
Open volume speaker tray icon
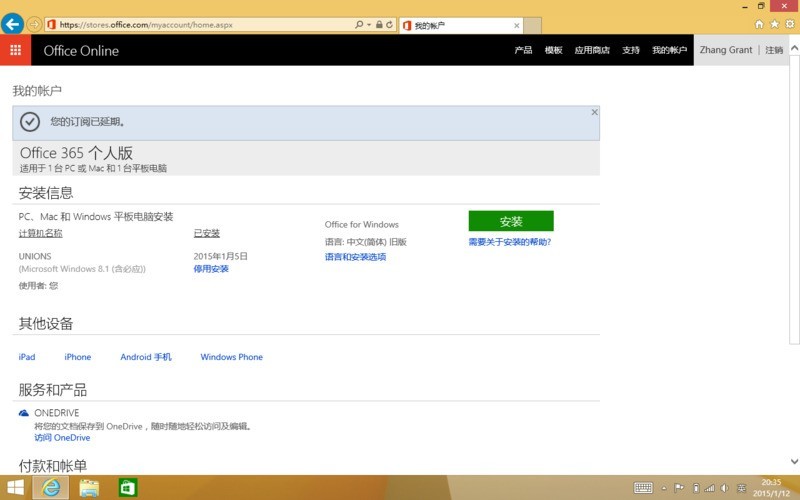724,488
